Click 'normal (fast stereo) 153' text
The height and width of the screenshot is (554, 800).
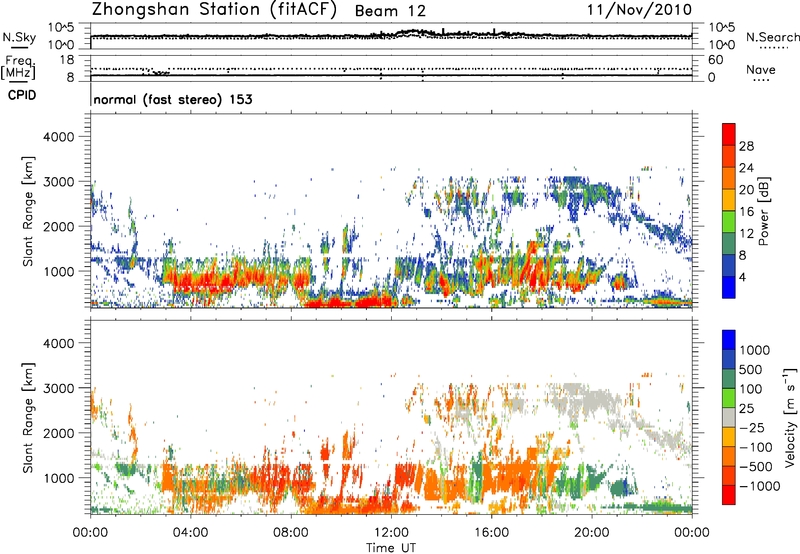(x=173, y=100)
